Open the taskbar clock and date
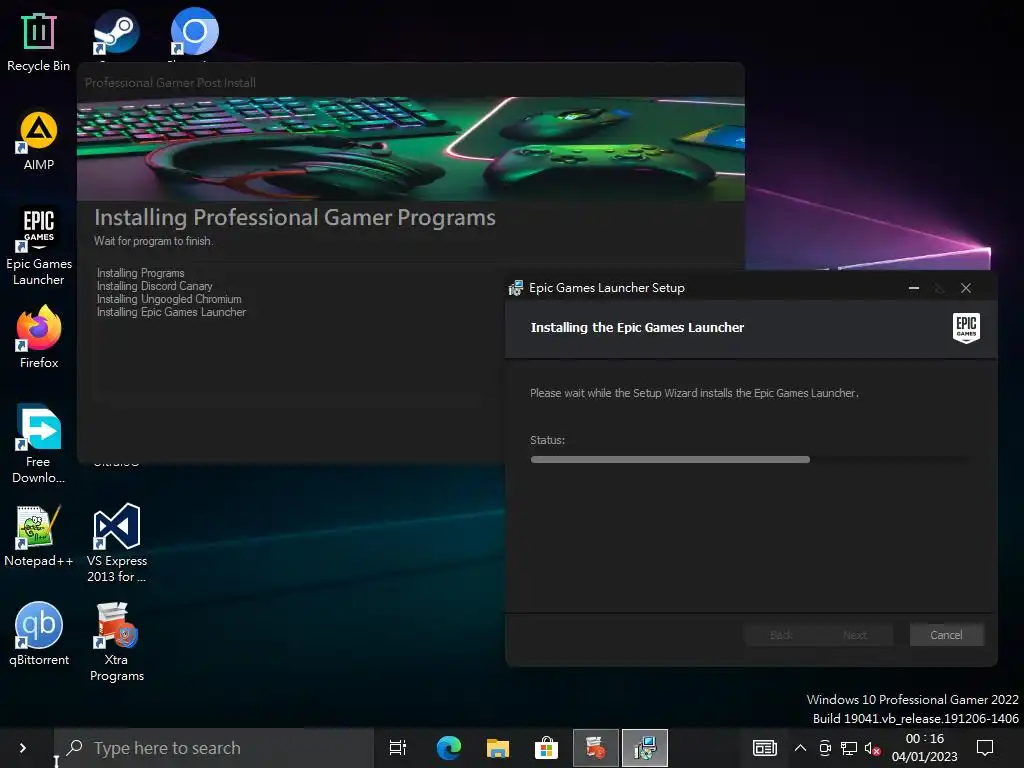This screenshot has width=1024, height=768. tap(925, 748)
